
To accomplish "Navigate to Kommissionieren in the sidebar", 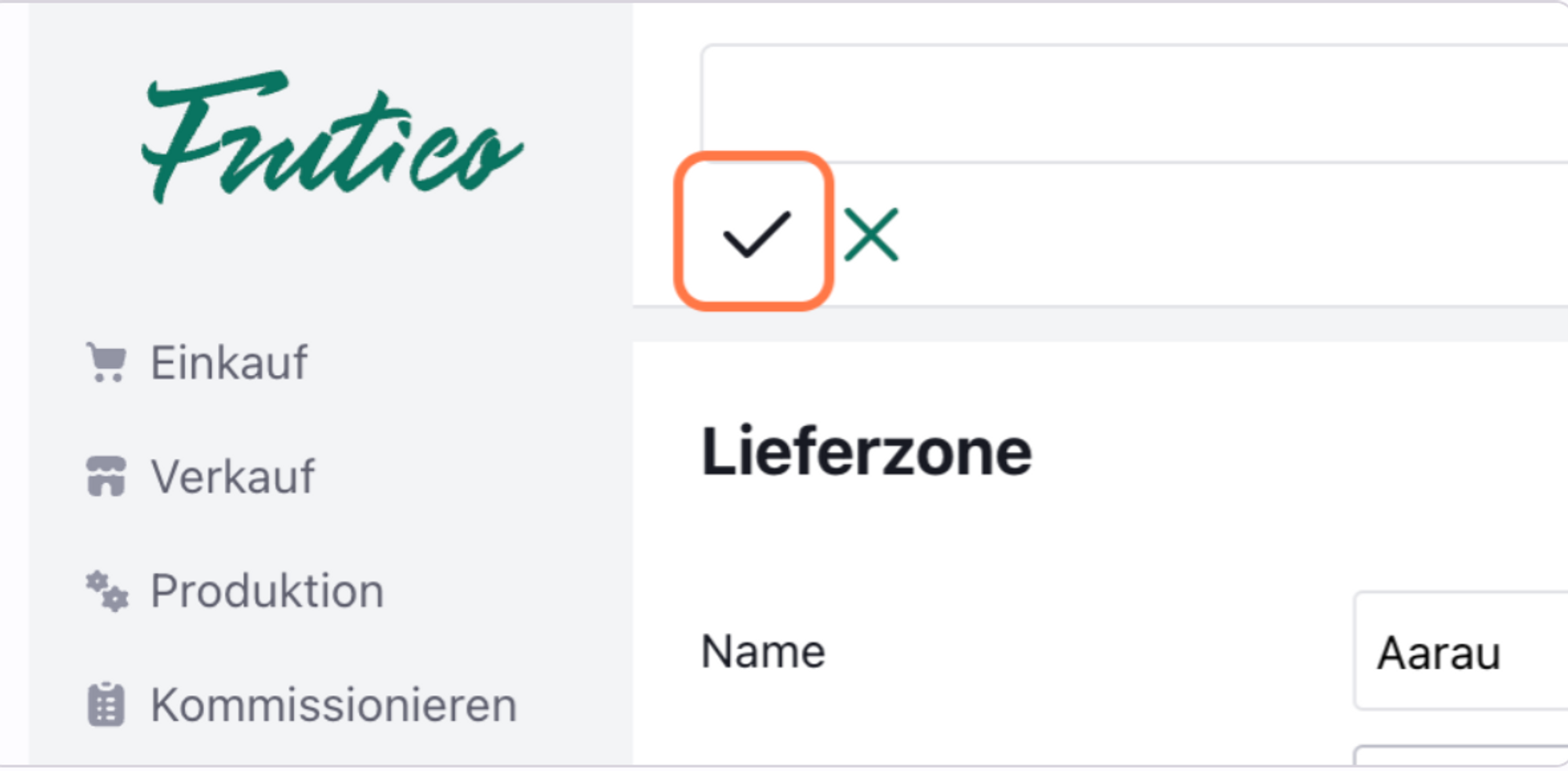I will click(x=333, y=704).
